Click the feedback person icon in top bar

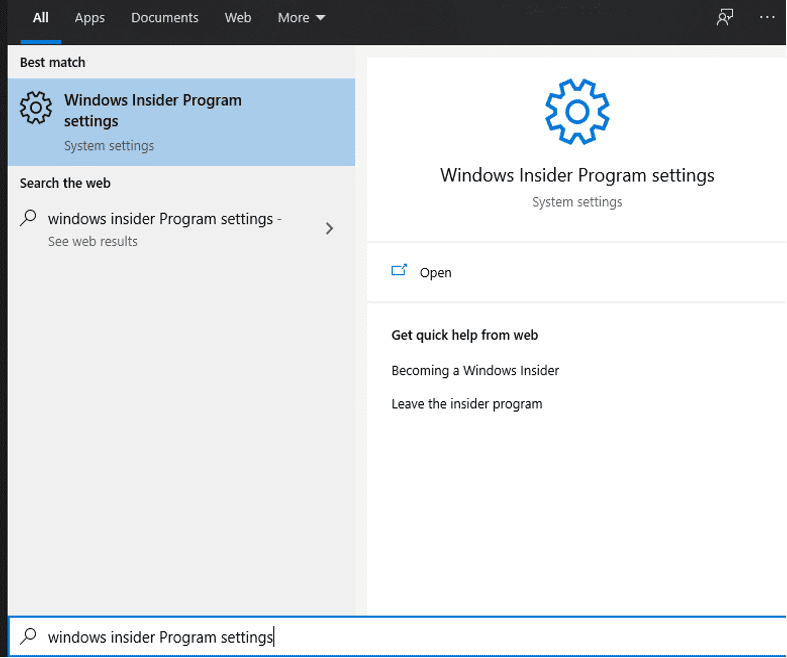tap(724, 18)
